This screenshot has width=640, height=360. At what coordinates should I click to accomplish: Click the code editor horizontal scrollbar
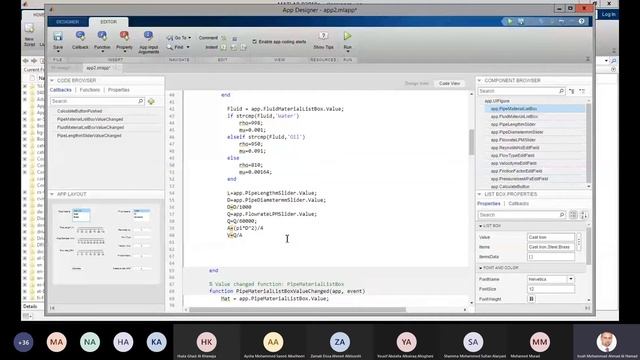pyautogui.click(x=298, y=309)
